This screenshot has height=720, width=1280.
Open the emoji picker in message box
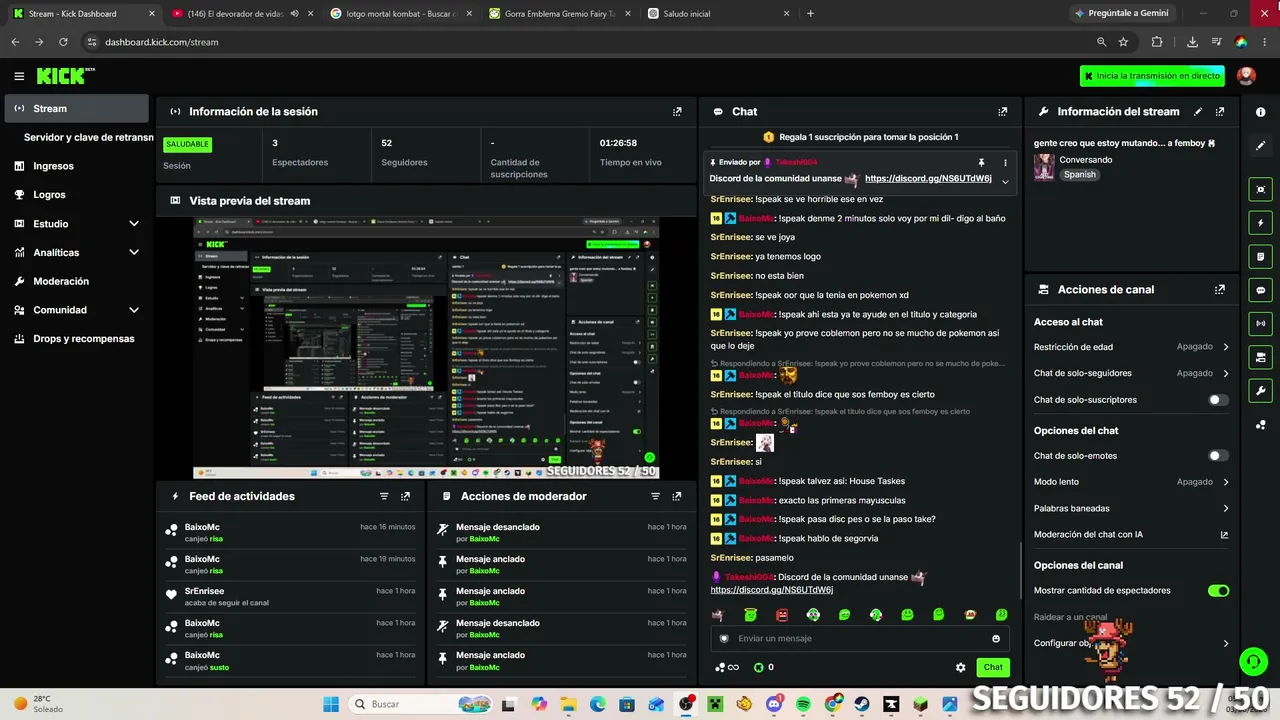click(996, 639)
